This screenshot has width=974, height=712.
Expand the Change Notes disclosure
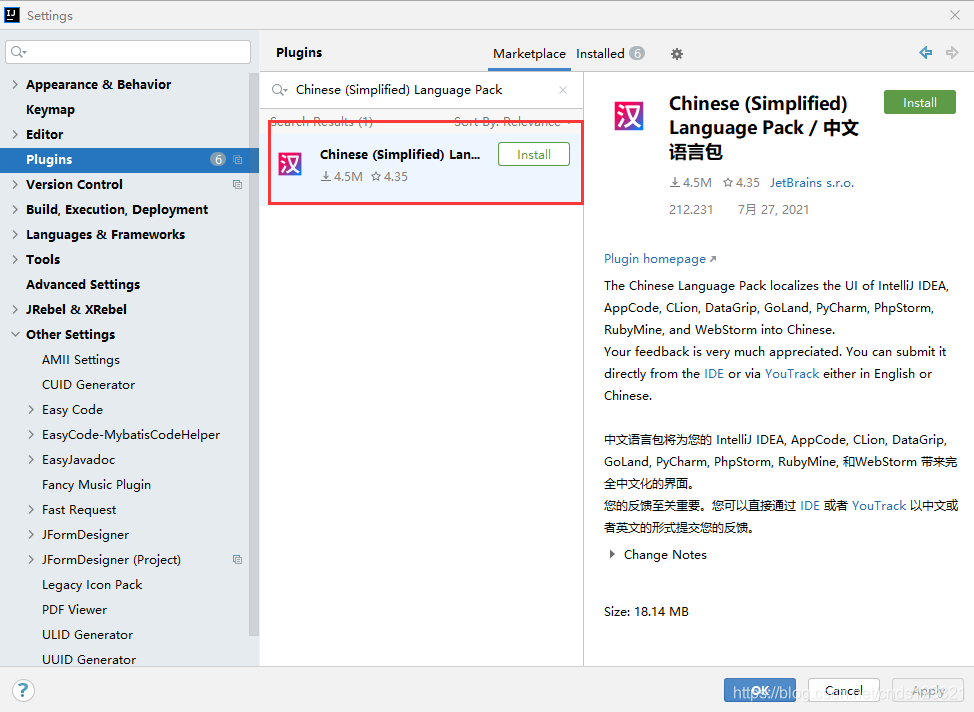[x=612, y=554]
